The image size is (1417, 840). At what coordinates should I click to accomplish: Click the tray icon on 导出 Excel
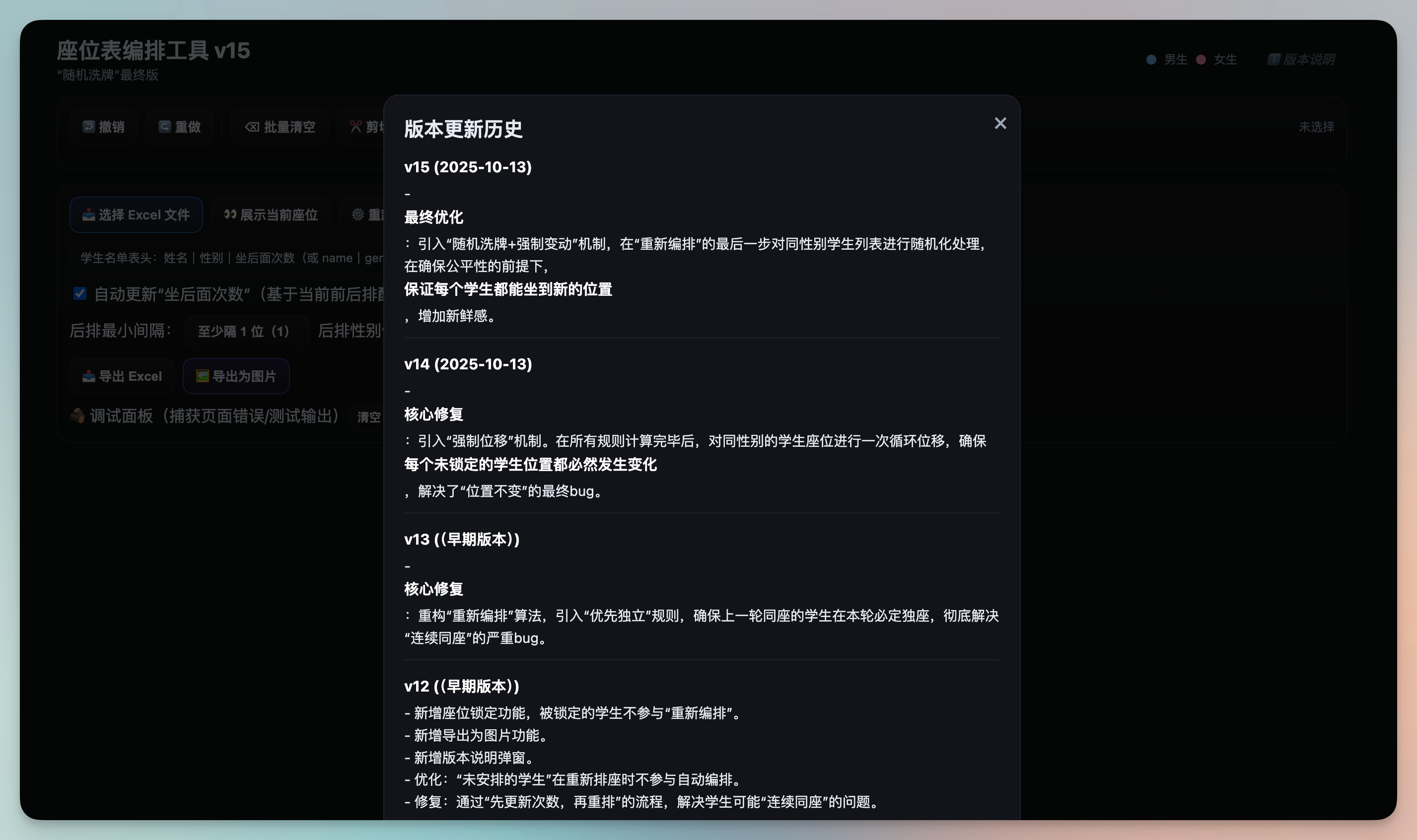pyautogui.click(x=88, y=376)
